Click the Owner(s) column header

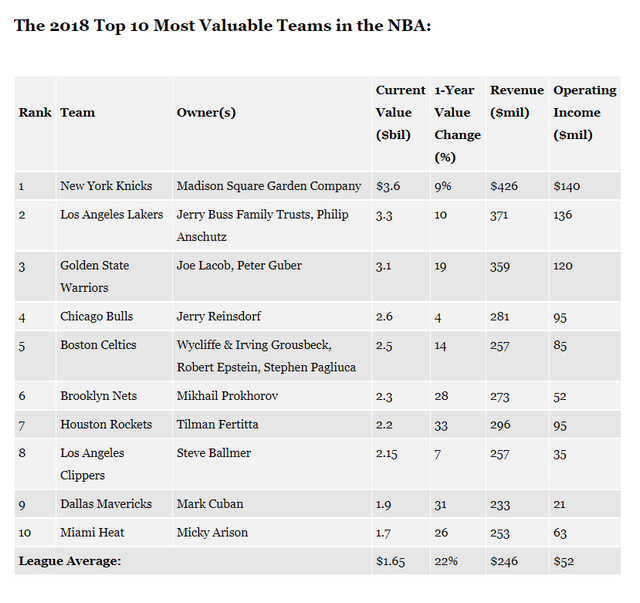[x=206, y=112]
